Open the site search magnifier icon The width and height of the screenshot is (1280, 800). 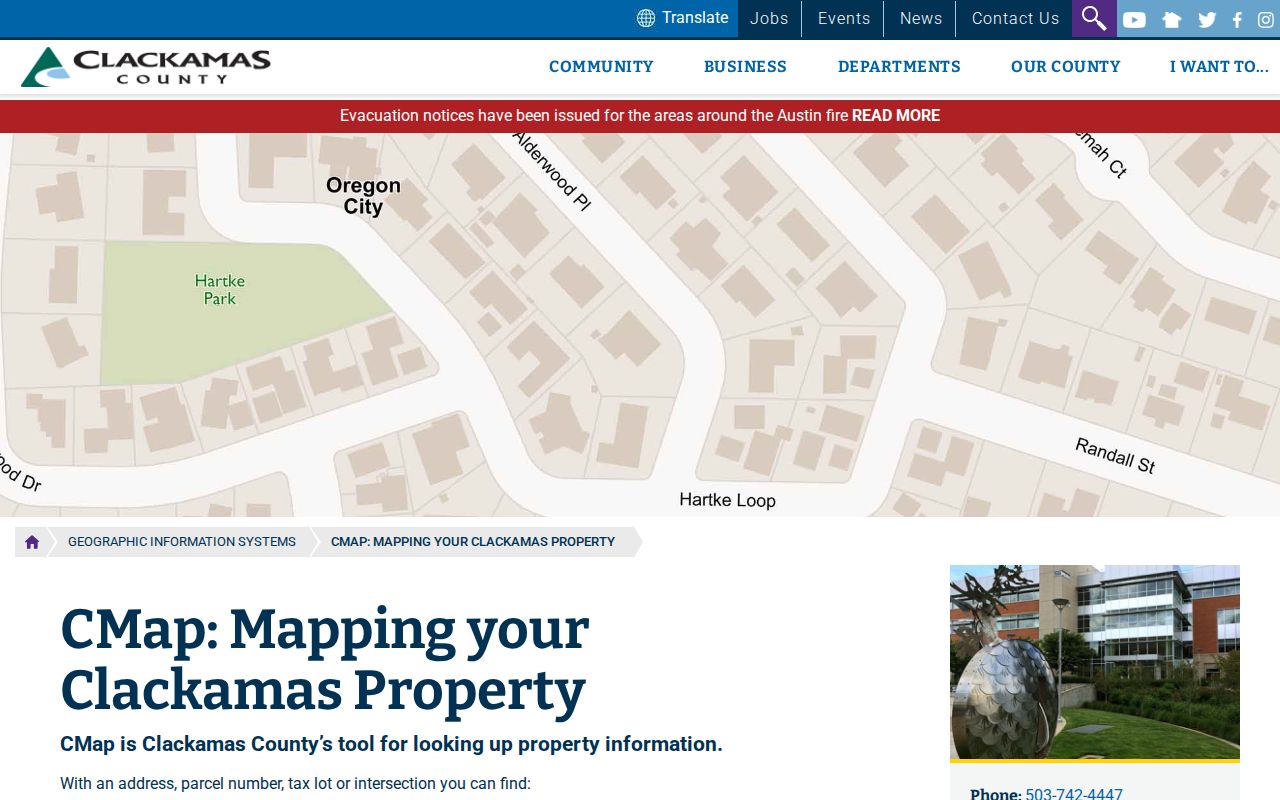click(x=1094, y=18)
